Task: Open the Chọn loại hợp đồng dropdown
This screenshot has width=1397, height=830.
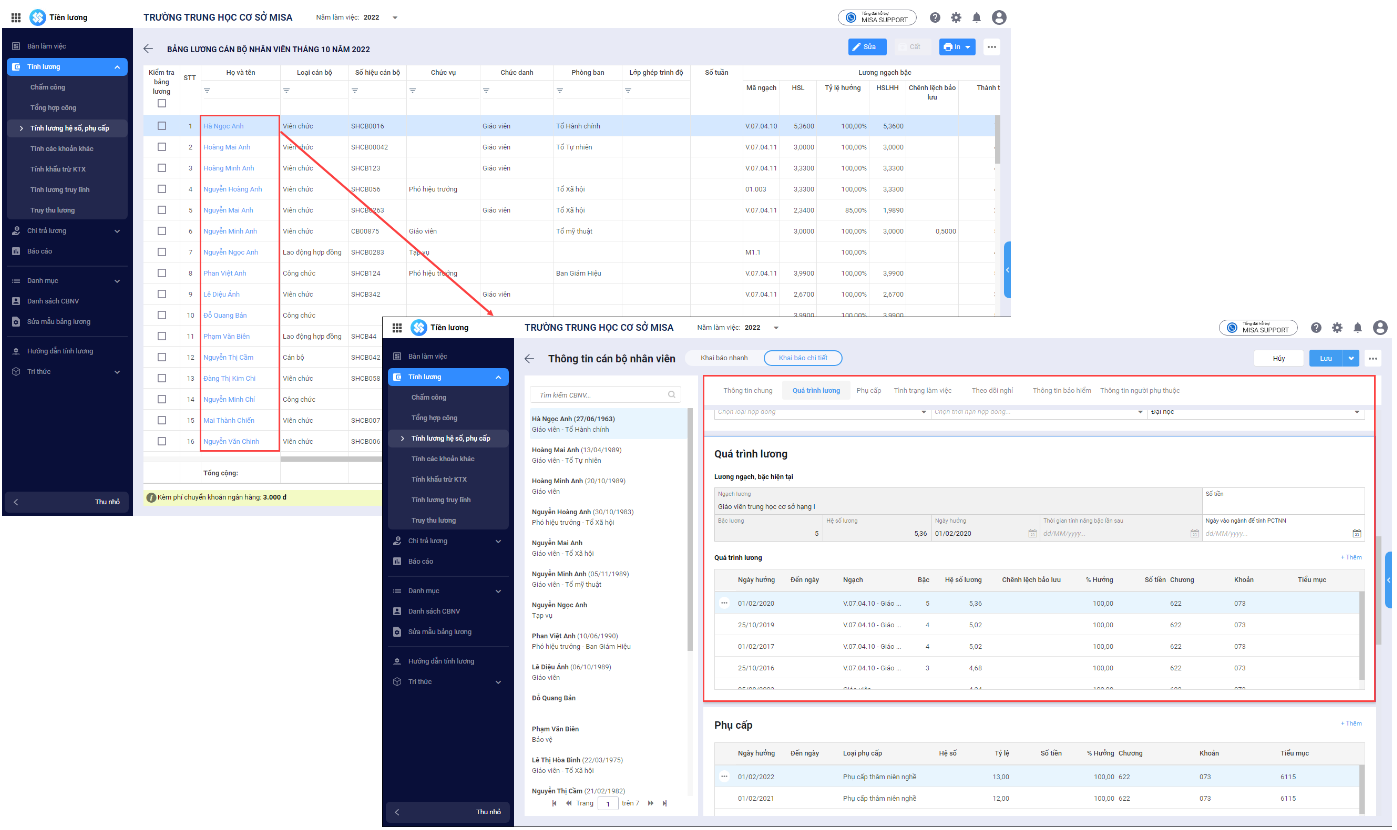Action: (x=820, y=412)
